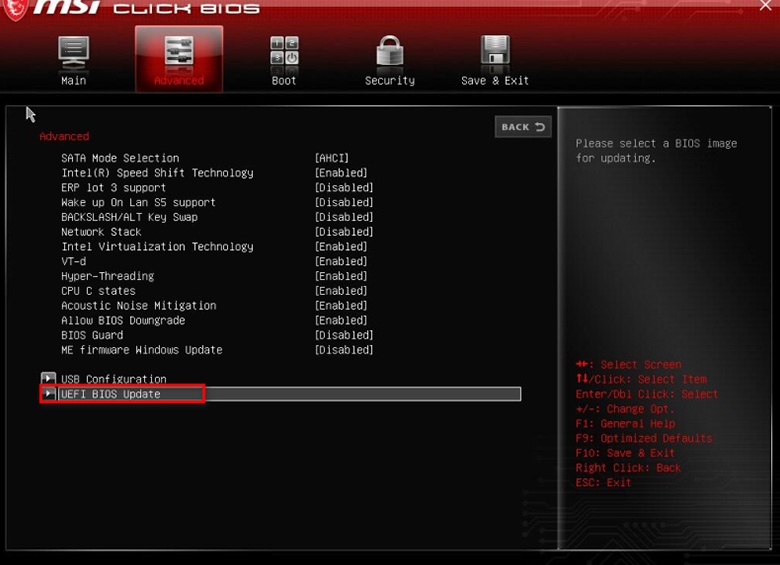Toggle the BIOS Guard [Disabled] value
The height and width of the screenshot is (565, 780).
tap(344, 335)
